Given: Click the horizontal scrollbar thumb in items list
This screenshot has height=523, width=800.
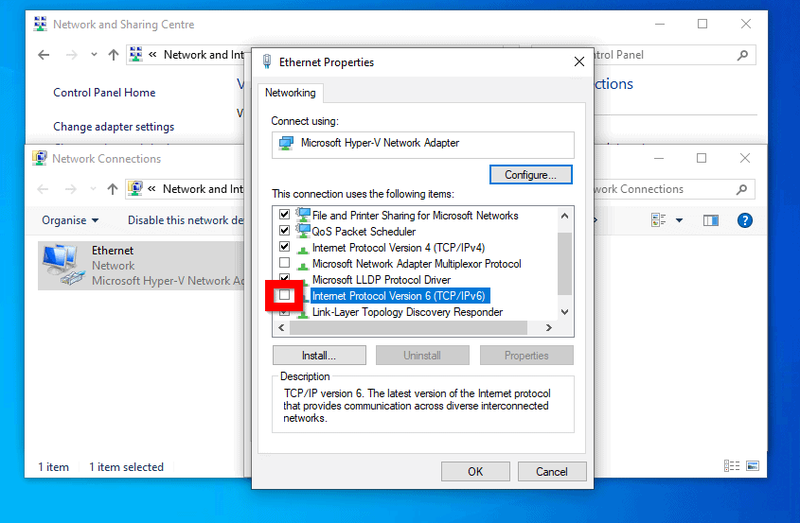Looking at the screenshot, I should pyautogui.click(x=408, y=328).
